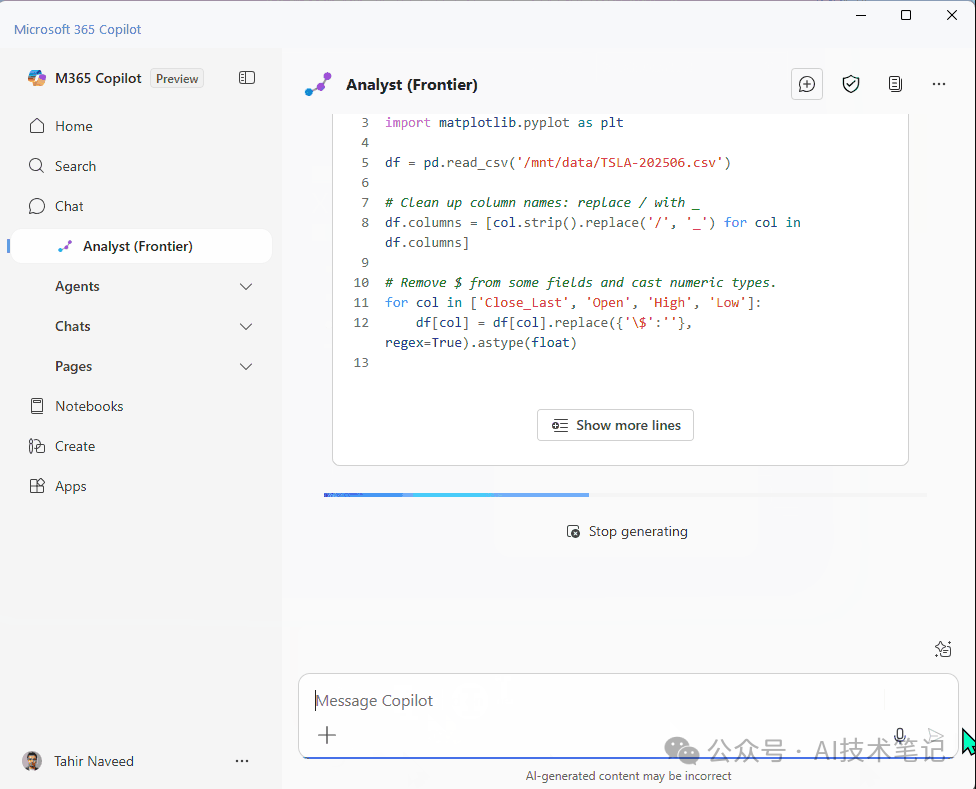Click the Analyst (Frontier) agent logo in header
The height and width of the screenshot is (789, 976).
[318, 85]
